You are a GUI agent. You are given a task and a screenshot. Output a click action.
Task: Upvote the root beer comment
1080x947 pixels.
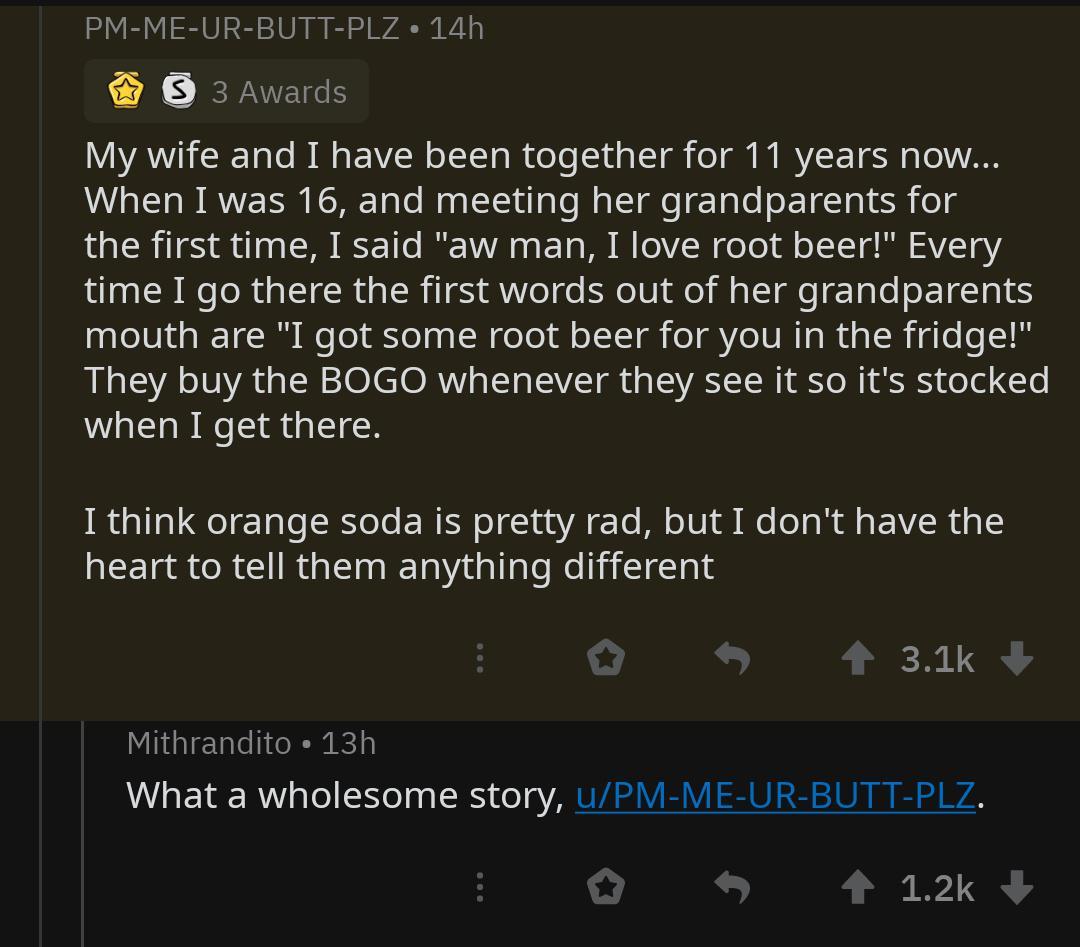[858, 658]
